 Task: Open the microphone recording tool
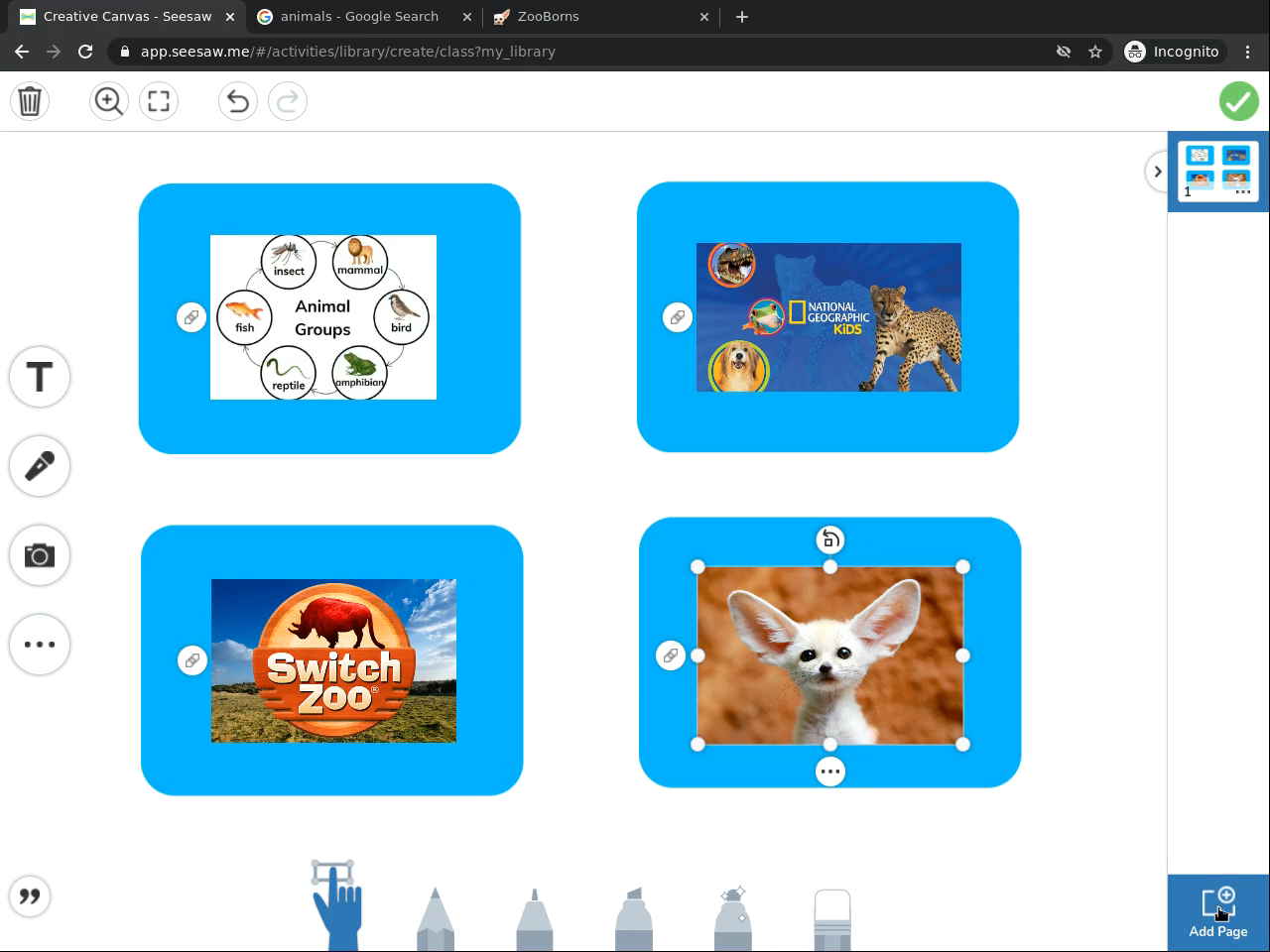point(40,466)
